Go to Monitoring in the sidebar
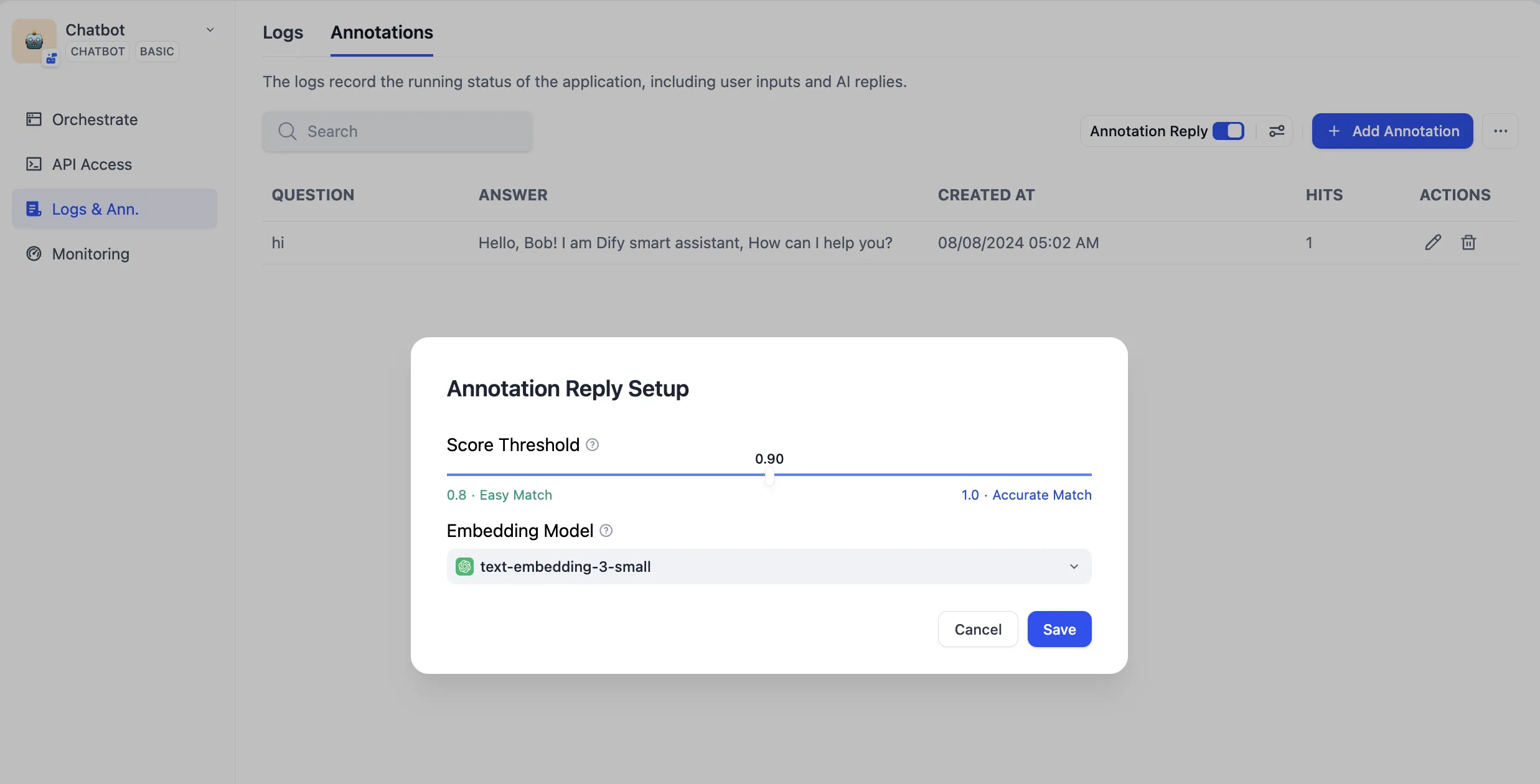 click(90, 254)
